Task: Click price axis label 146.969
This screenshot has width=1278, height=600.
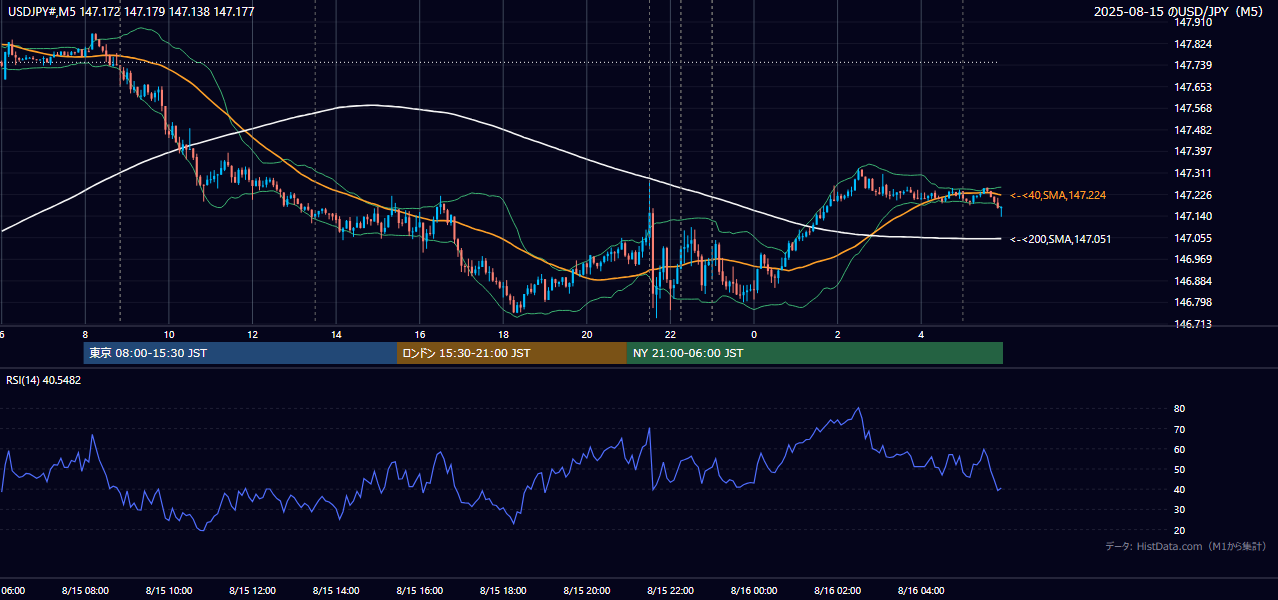Action: (x=1193, y=259)
